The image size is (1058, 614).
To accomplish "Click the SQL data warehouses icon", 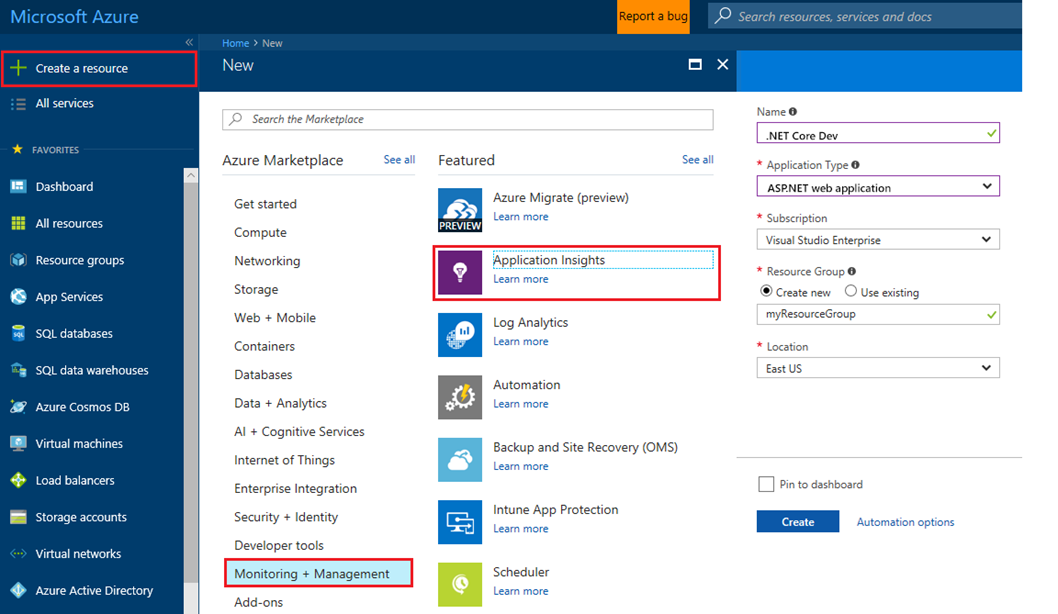I will [18, 370].
